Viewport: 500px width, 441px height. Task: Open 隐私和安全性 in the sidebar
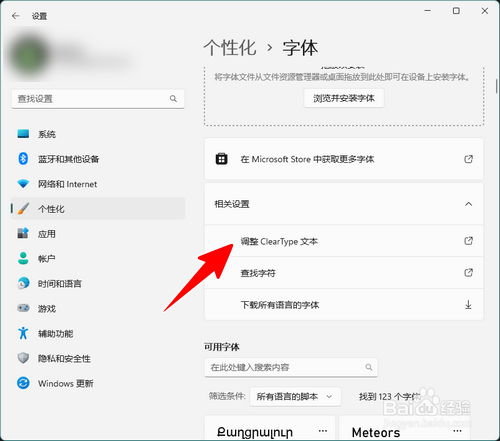[x=98, y=358]
